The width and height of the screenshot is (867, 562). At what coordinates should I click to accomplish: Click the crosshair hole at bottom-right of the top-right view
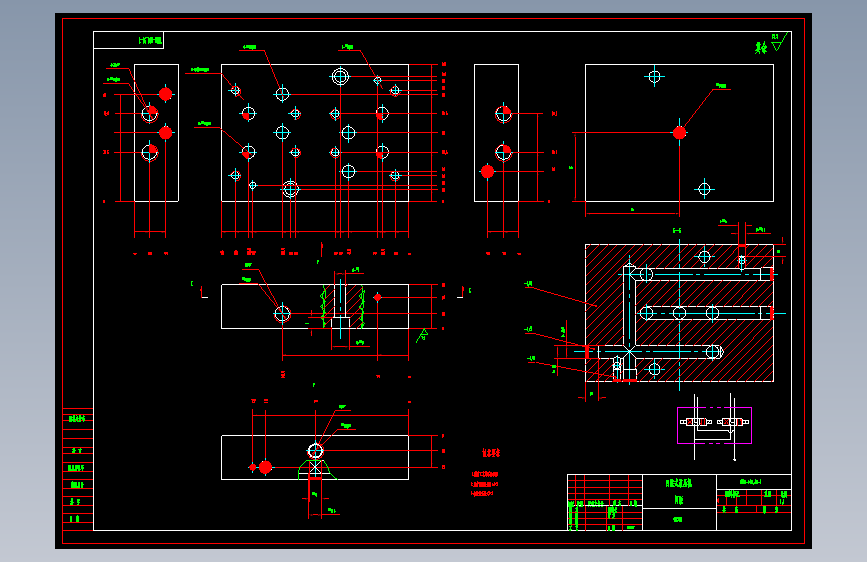pyautogui.click(x=704, y=189)
